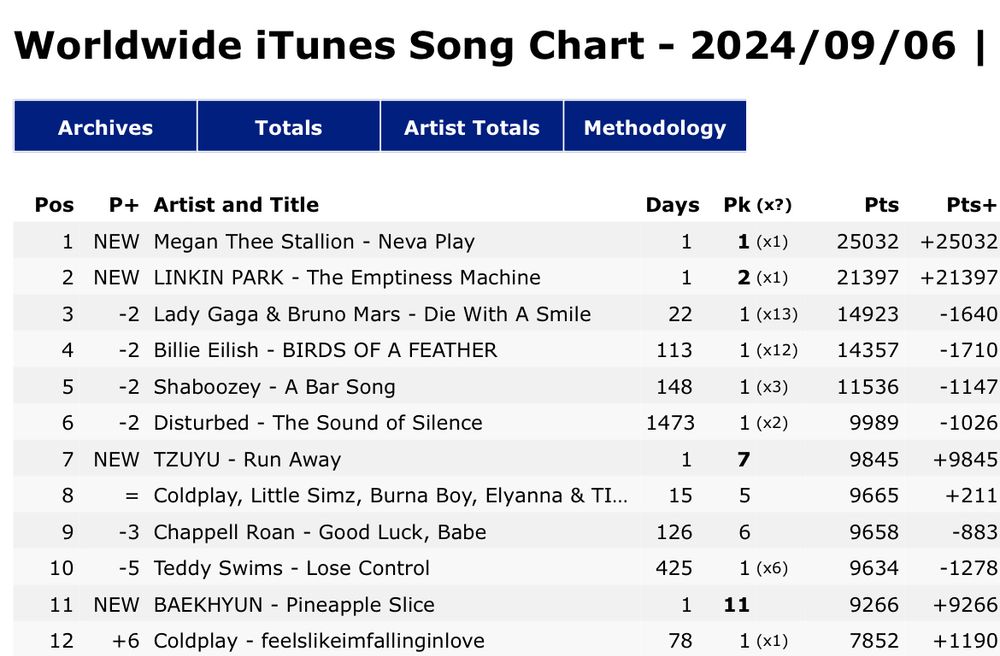Screen dimensions: 1000x656
Task: Click the Pts column header
Action: [x=881, y=205]
